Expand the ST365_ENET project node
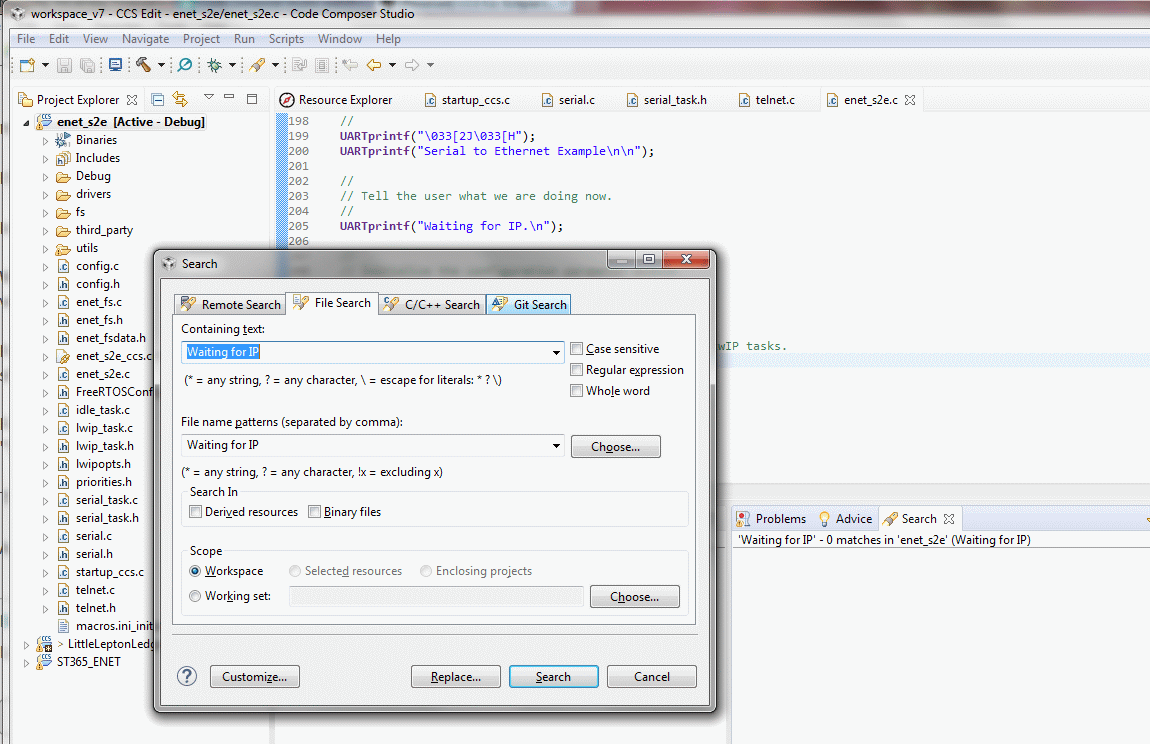The width and height of the screenshot is (1150, 744). pos(26,663)
